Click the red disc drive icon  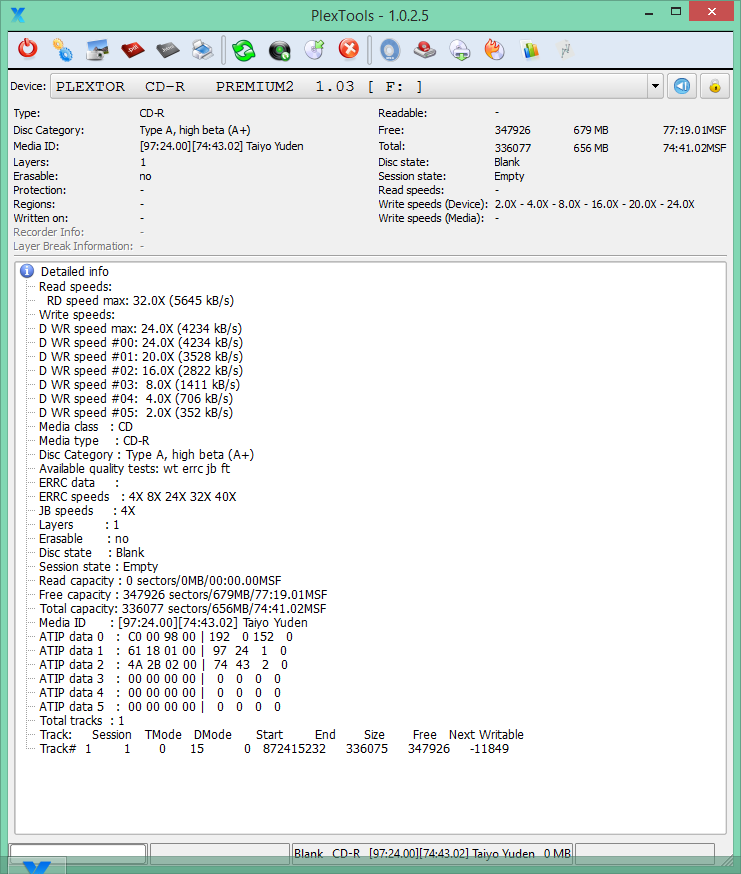coord(425,50)
